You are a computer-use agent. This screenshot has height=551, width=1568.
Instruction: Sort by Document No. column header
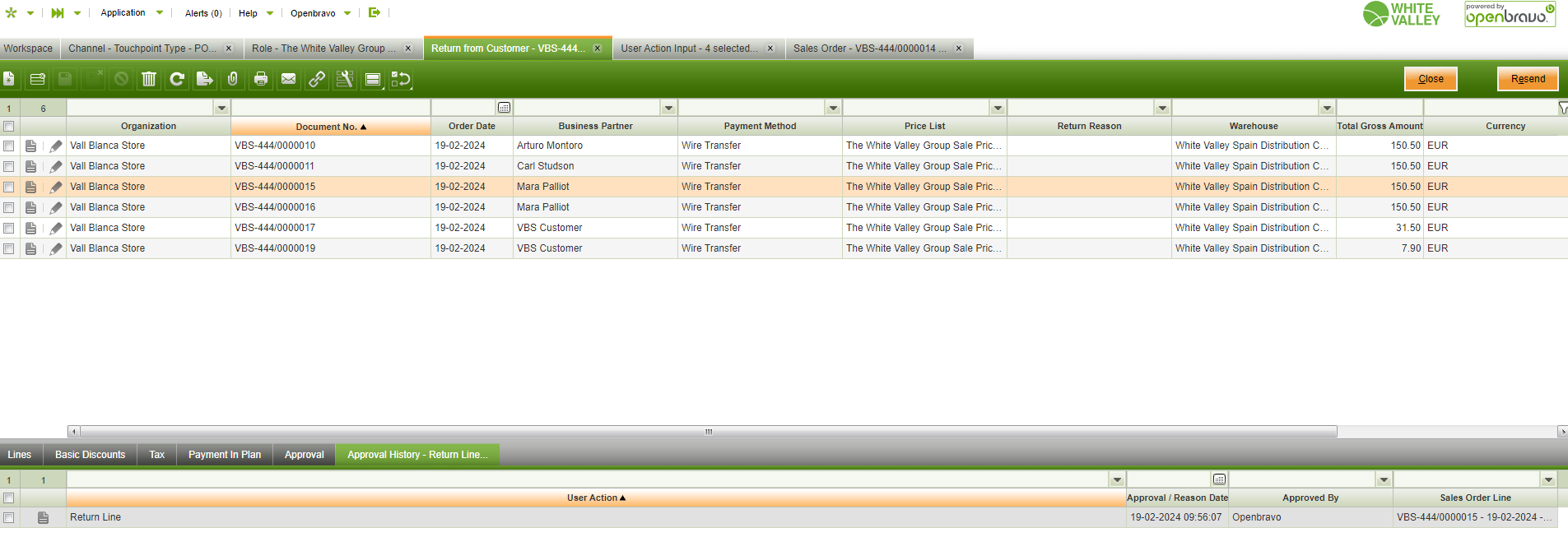coord(331,127)
